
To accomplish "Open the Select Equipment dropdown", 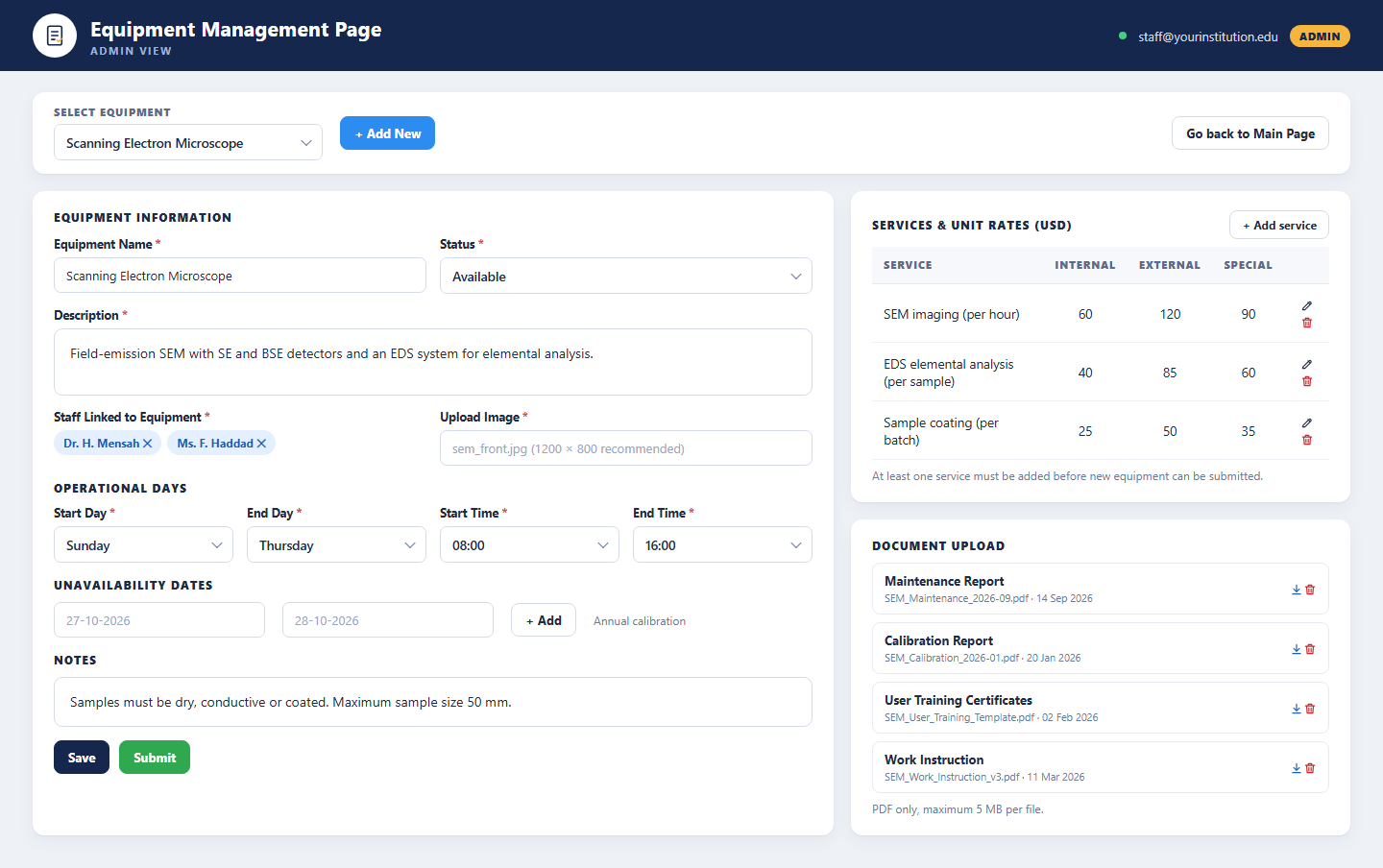I will coord(188,142).
